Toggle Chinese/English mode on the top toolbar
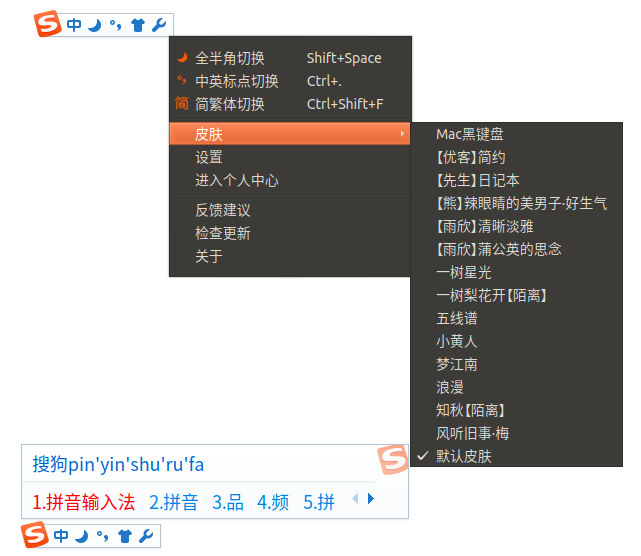The image size is (641, 556). (x=77, y=25)
